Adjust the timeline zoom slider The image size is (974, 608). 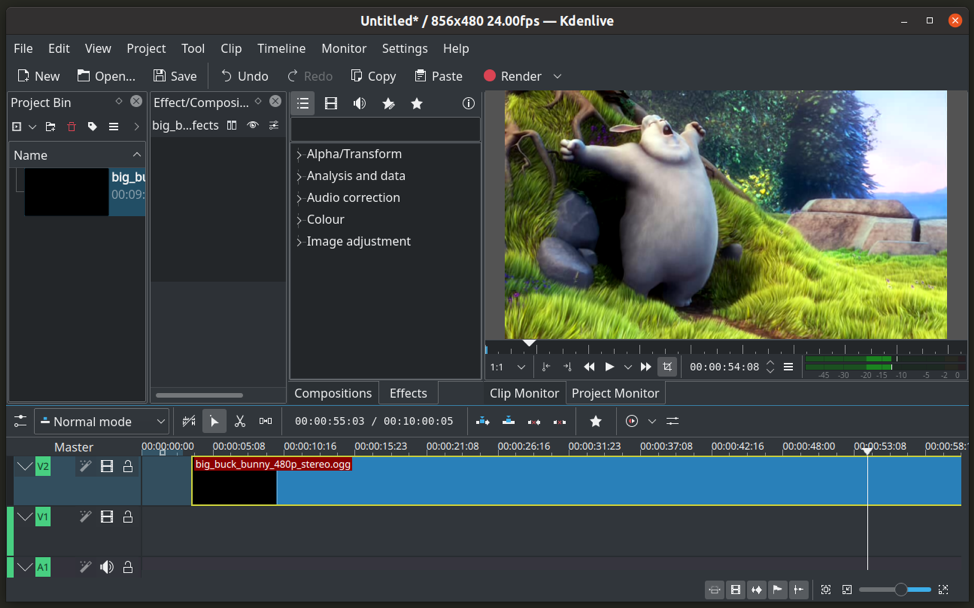tap(900, 590)
